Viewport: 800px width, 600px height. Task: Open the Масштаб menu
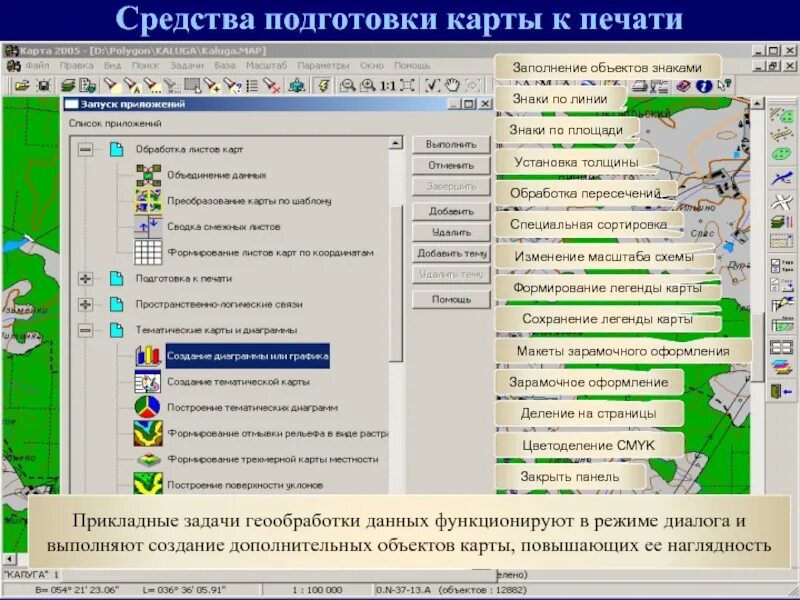click(x=266, y=66)
